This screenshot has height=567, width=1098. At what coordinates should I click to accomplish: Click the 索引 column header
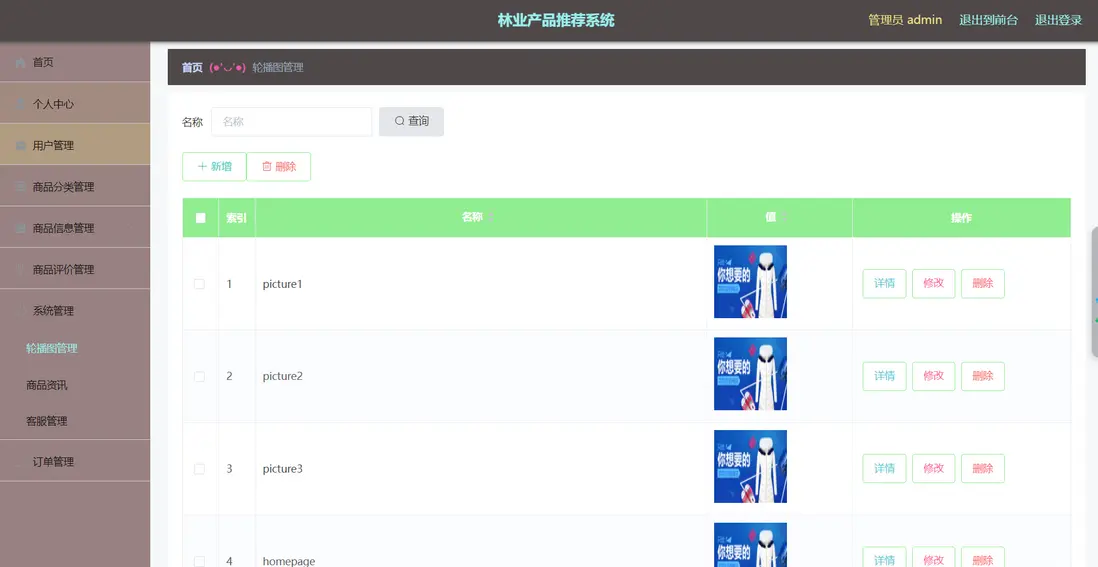236,218
